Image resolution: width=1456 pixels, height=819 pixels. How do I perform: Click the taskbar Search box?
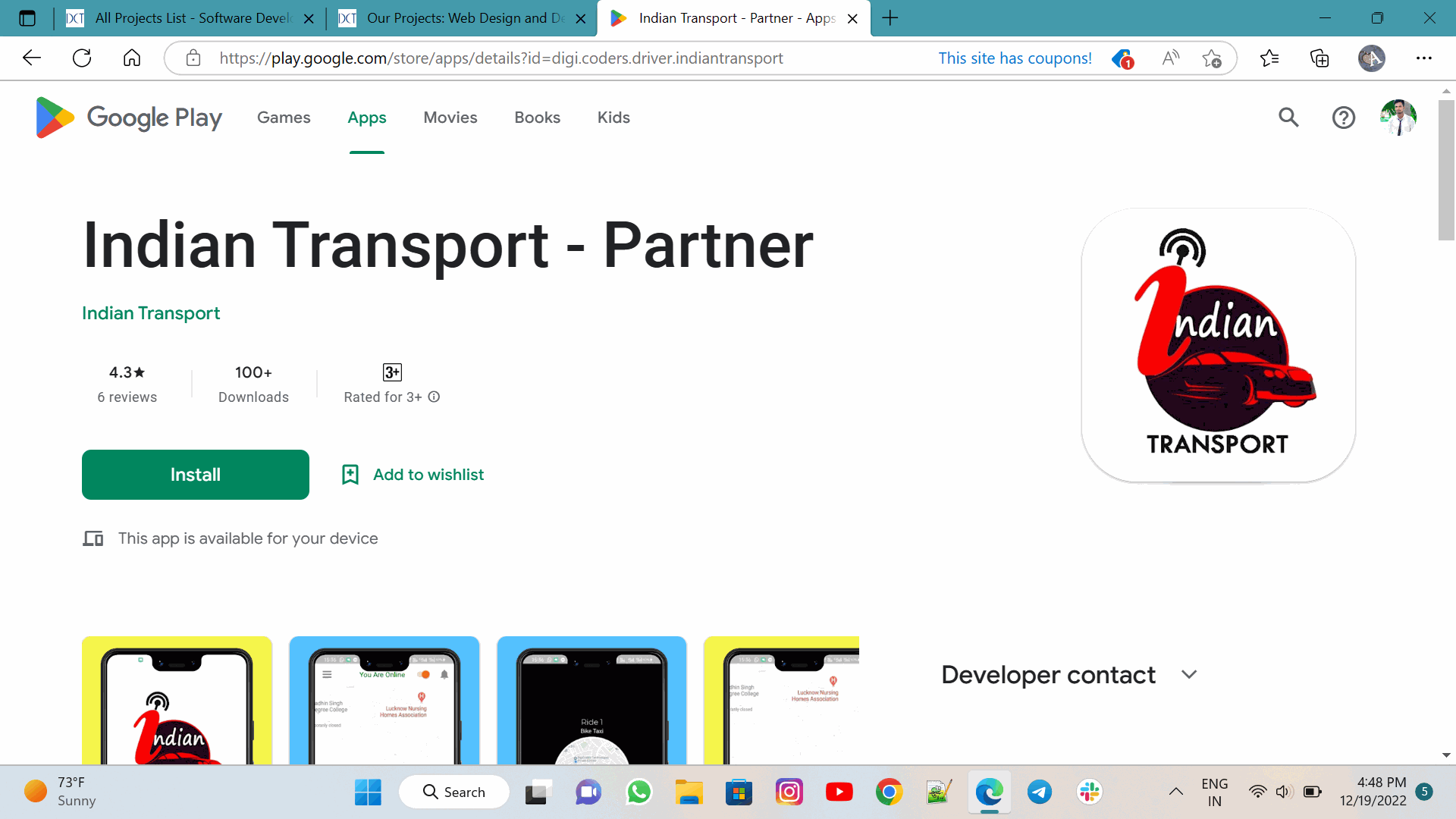(453, 792)
